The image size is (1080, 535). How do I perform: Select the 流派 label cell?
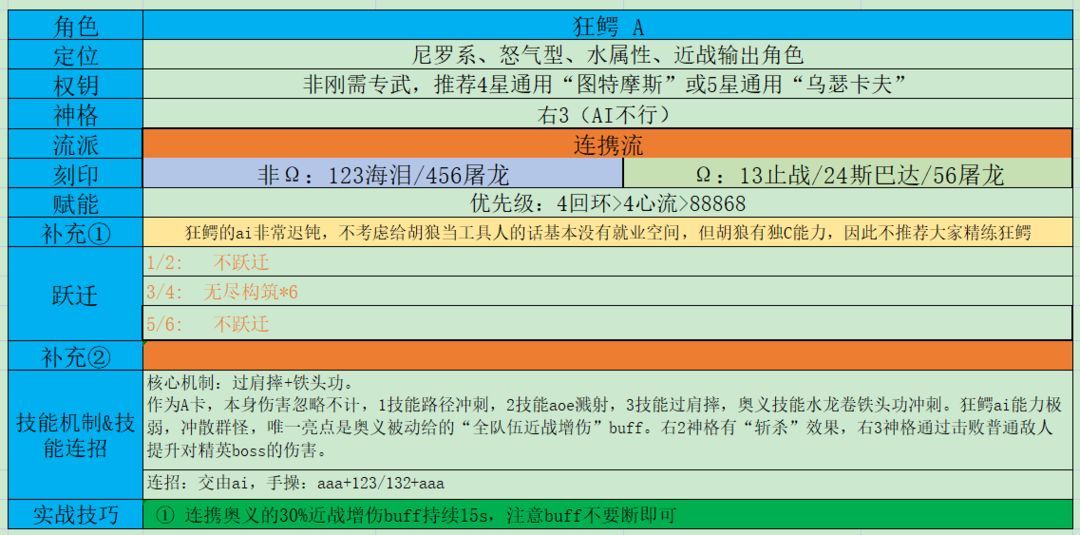coord(75,144)
